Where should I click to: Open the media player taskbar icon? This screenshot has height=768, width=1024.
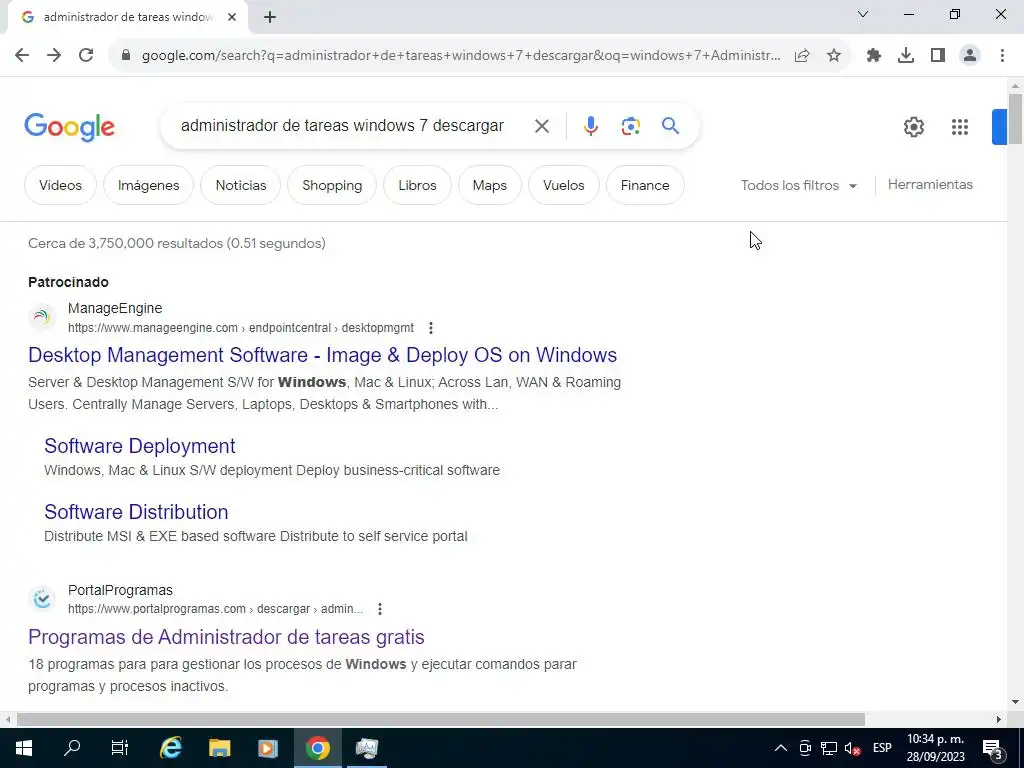click(x=268, y=748)
